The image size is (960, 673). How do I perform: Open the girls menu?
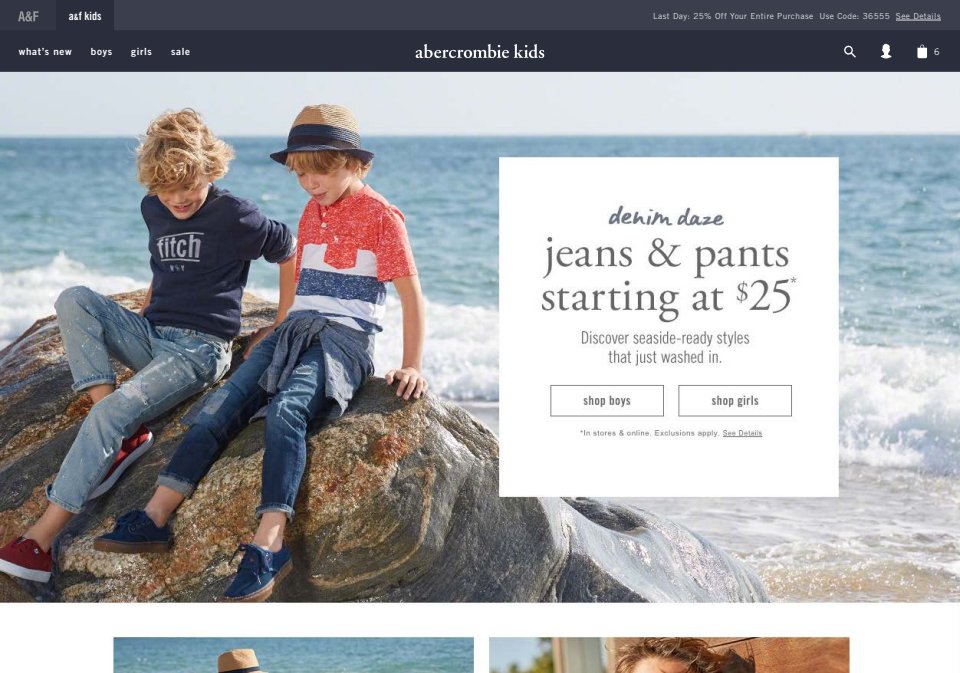pos(141,52)
